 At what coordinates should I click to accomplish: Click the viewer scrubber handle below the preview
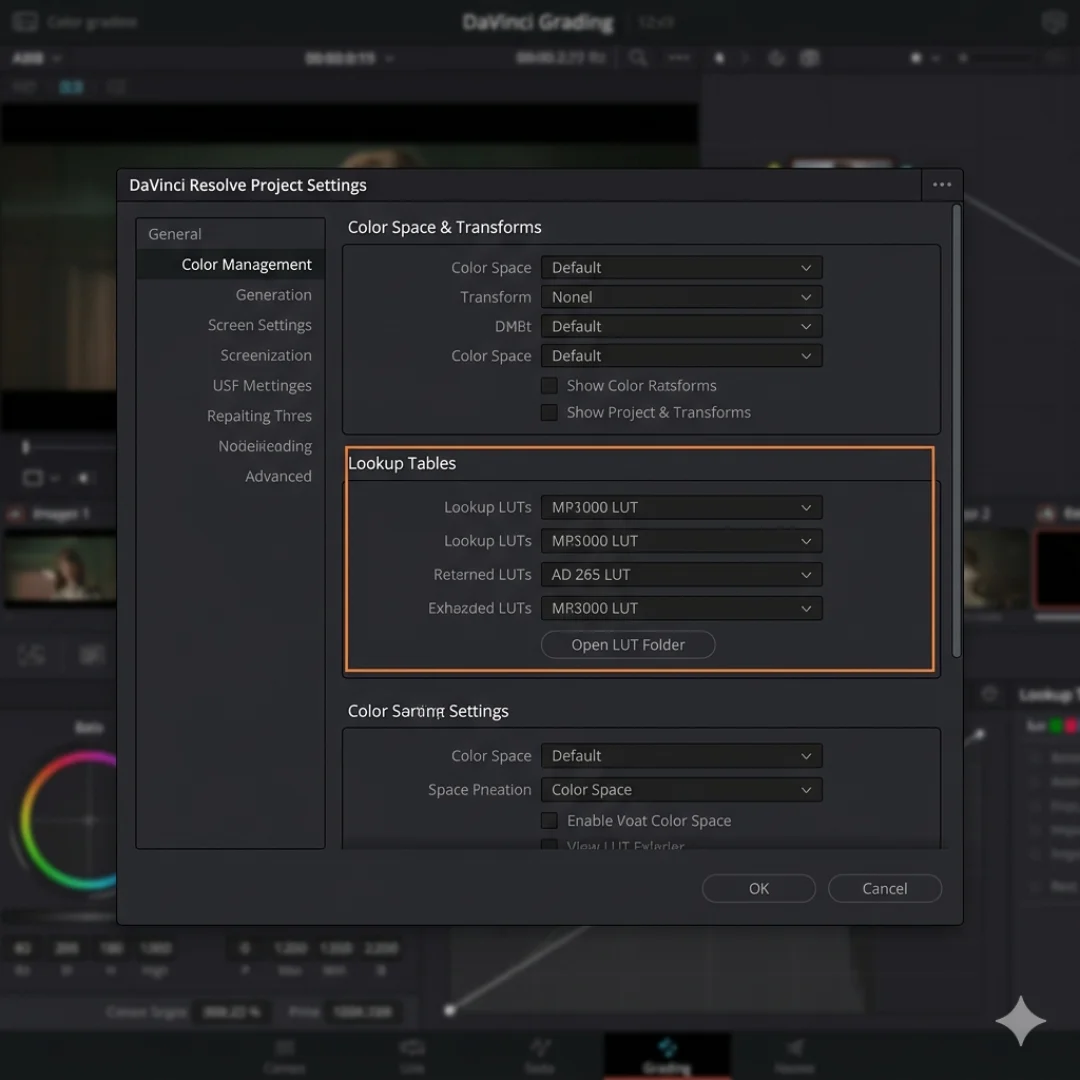pyautogui.click(x=25, y=447)
